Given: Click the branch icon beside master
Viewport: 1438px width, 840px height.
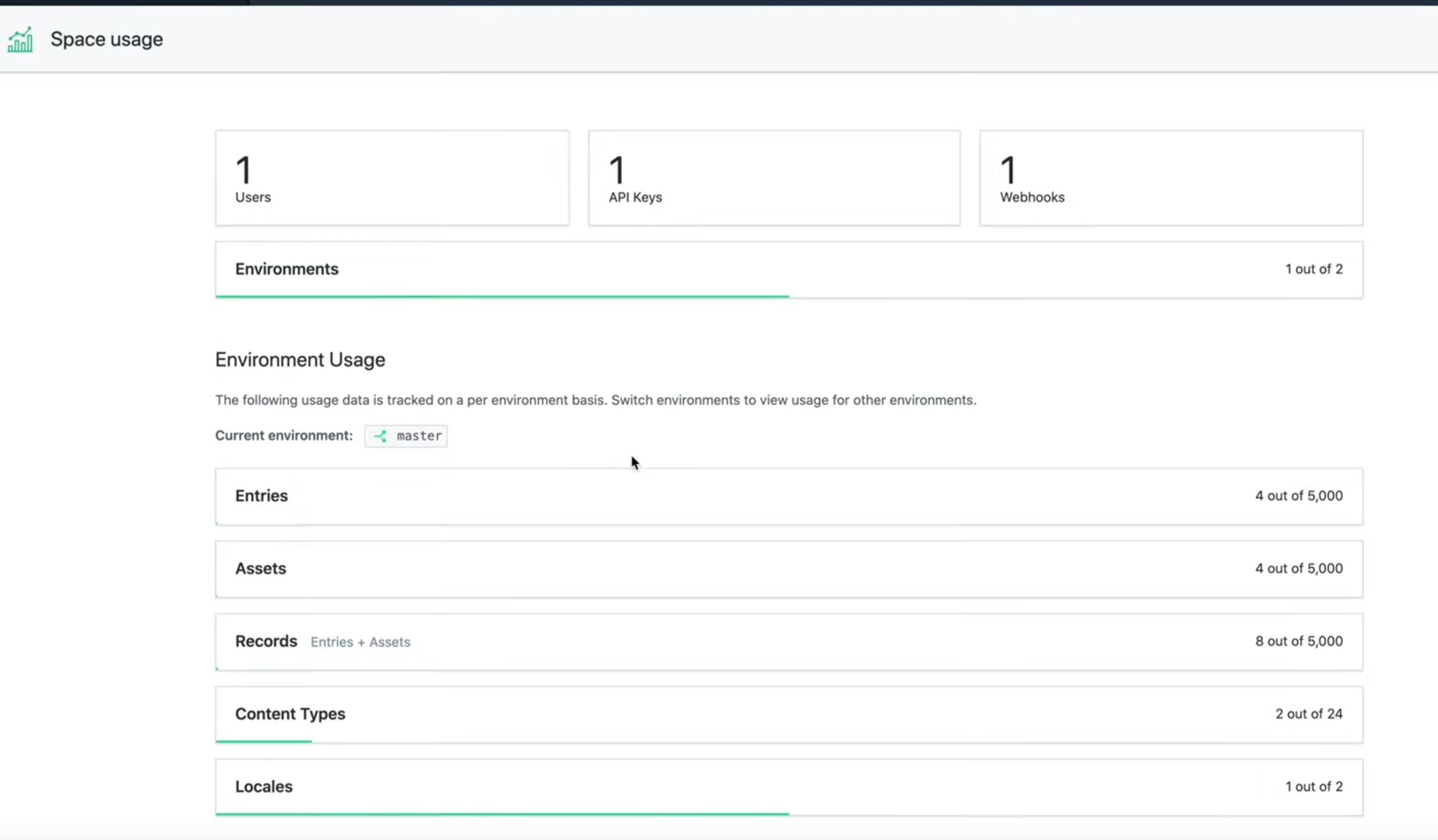Looking at the screenshot, I should tap(381, 435).
